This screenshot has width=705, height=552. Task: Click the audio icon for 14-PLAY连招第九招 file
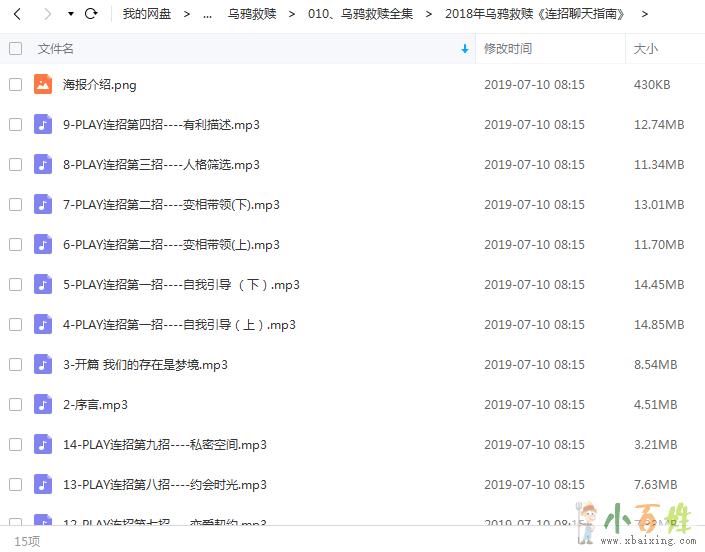[x=43, y=445]
